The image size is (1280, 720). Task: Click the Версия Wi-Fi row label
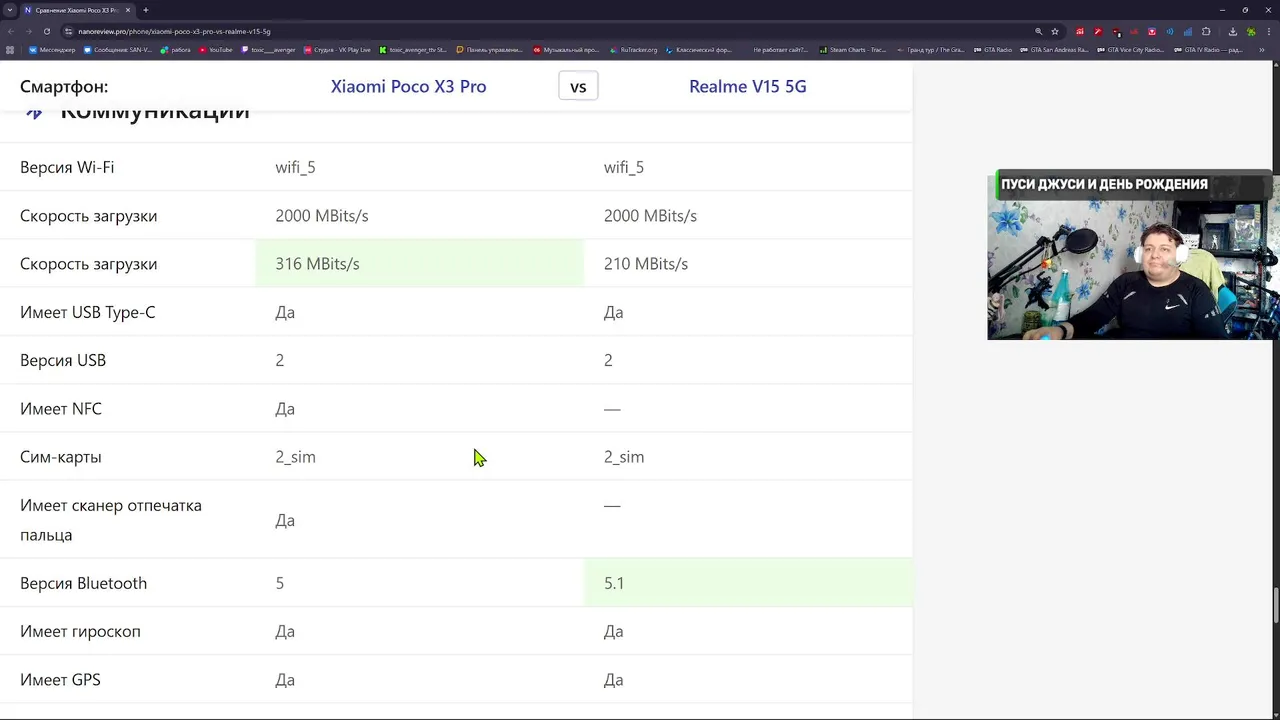click(67, 167)
